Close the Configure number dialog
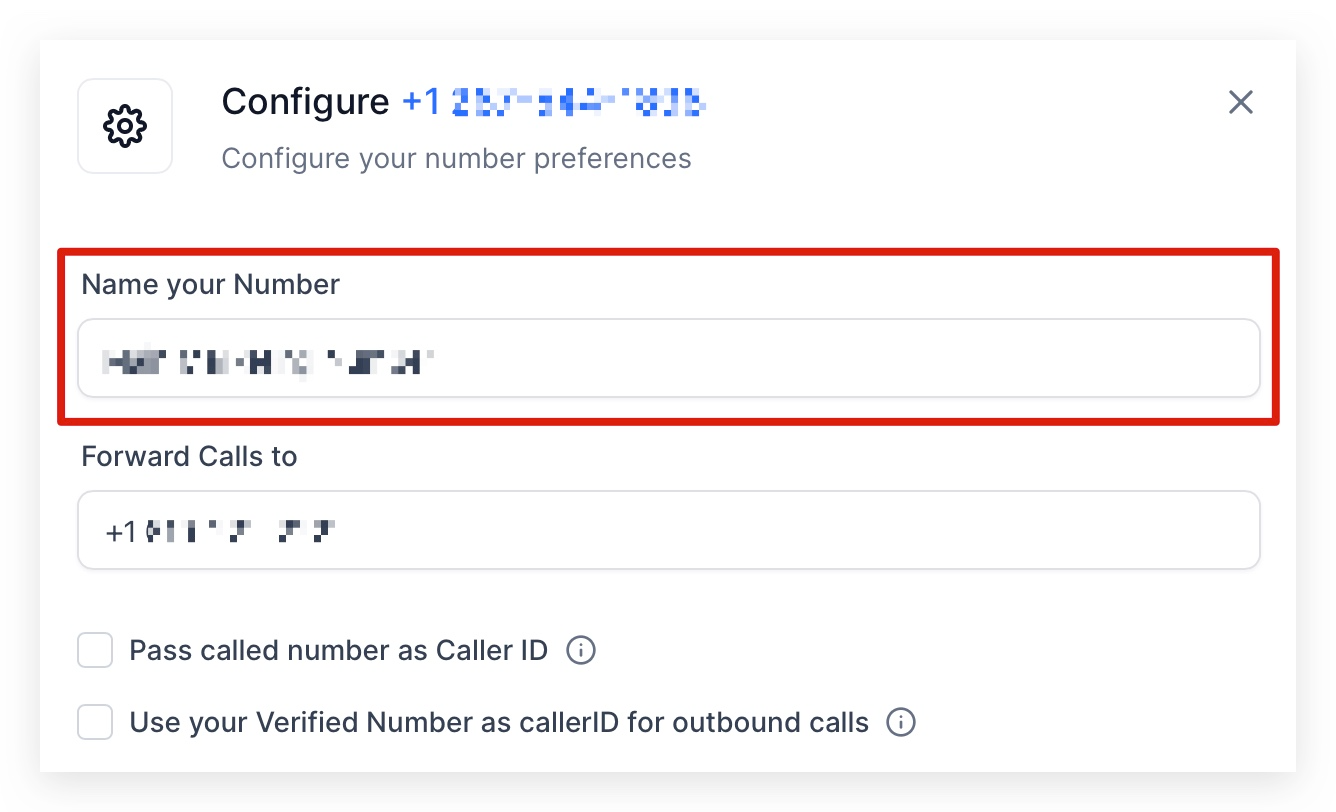This screenshot has height=812, width=1336. tap(1240, 102)
